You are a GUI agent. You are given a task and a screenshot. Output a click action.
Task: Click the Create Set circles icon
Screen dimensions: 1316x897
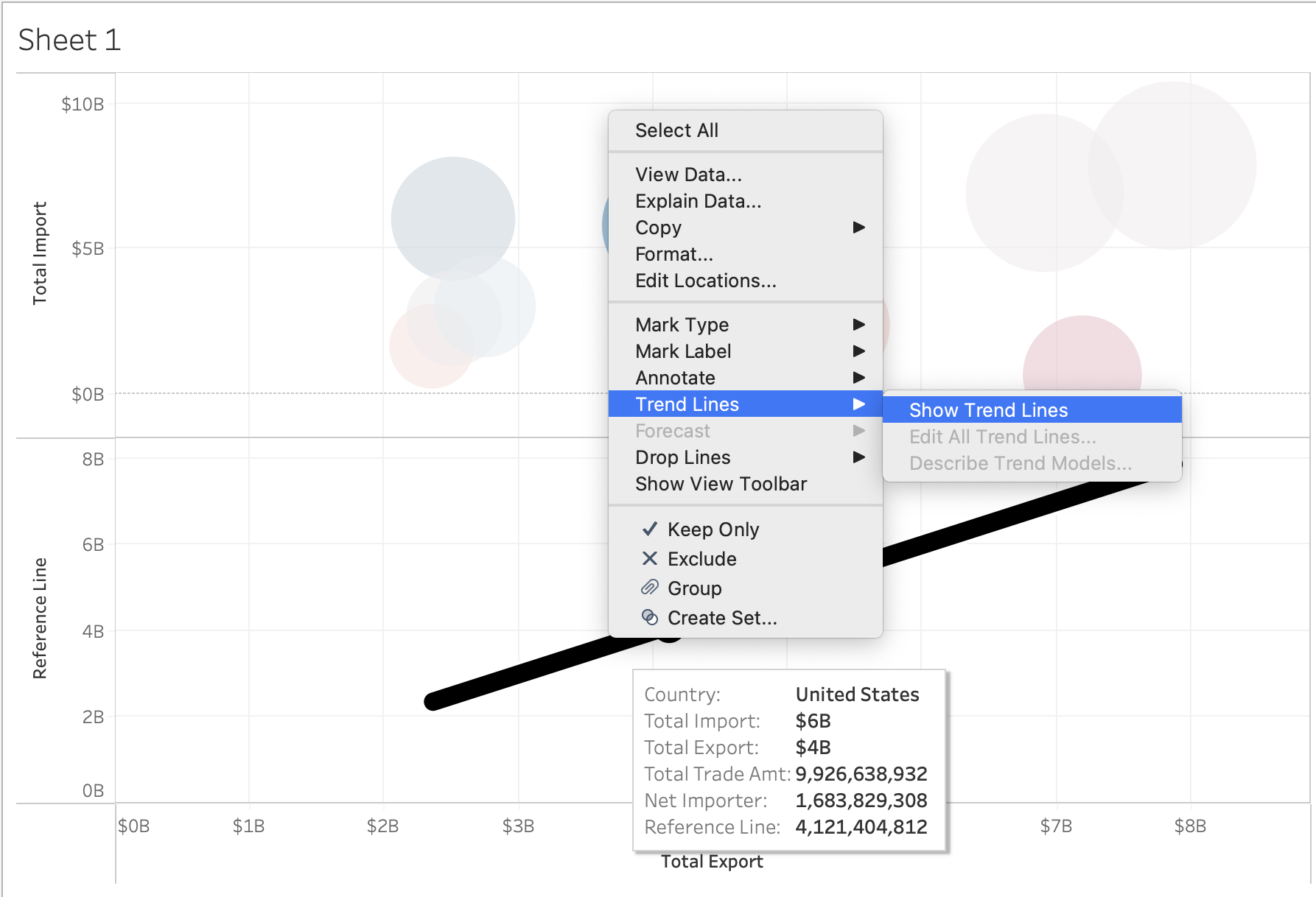click(649, 617)
